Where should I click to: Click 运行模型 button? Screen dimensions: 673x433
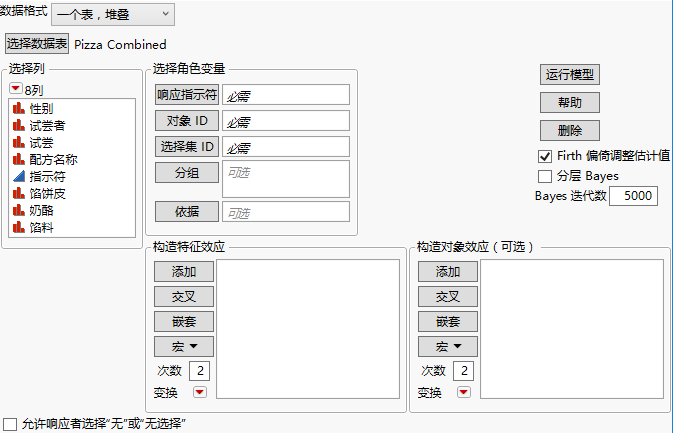click(x=570, y=75)
